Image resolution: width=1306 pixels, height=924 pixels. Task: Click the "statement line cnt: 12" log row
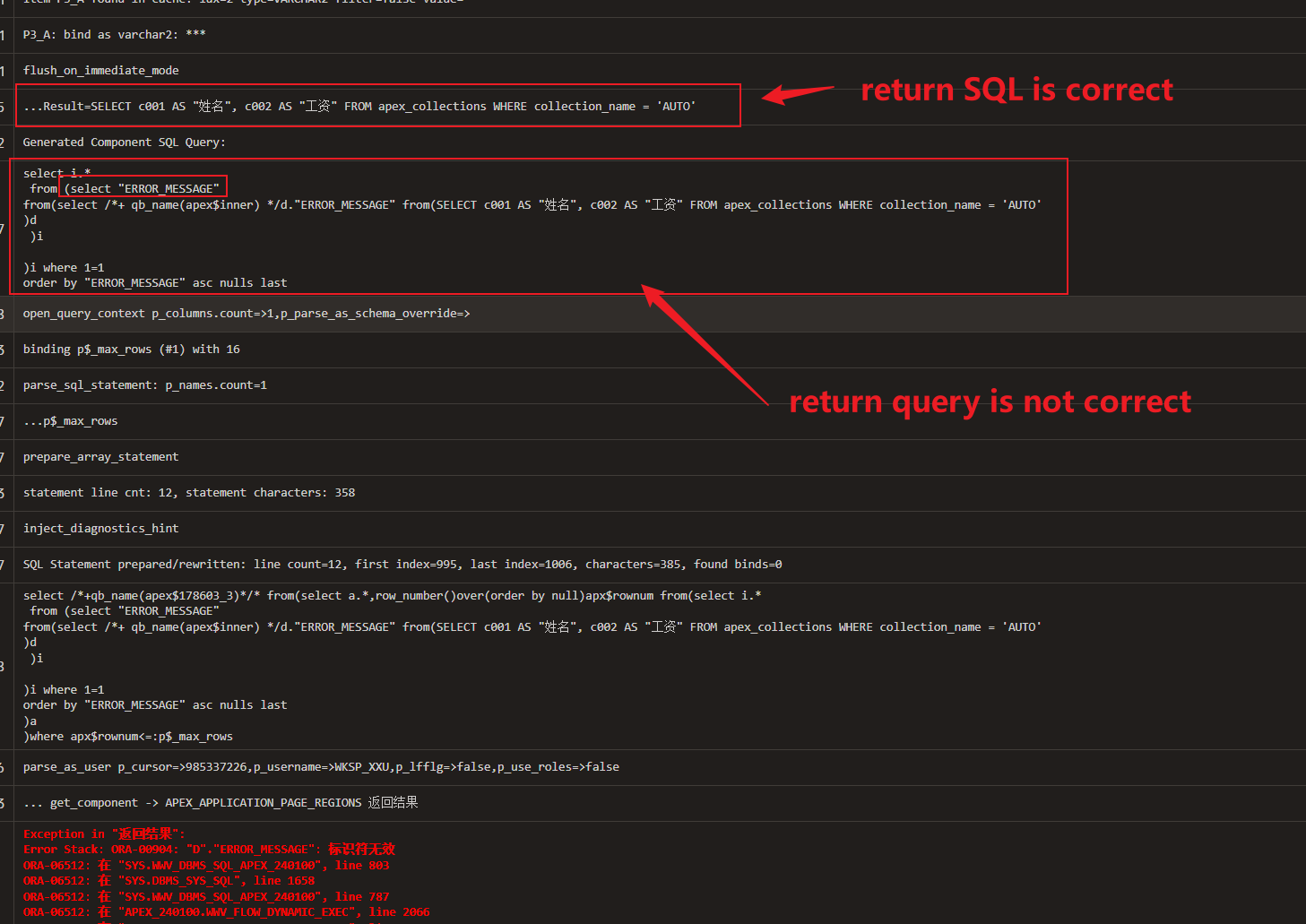pyautogui.click(x=188, y=493)
